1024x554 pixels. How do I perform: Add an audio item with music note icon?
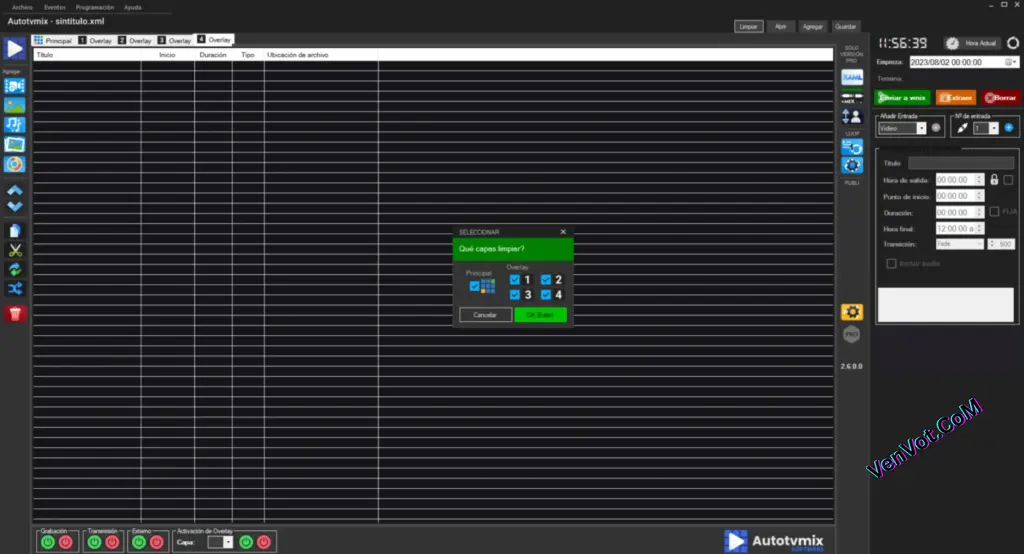coord(14,125)
